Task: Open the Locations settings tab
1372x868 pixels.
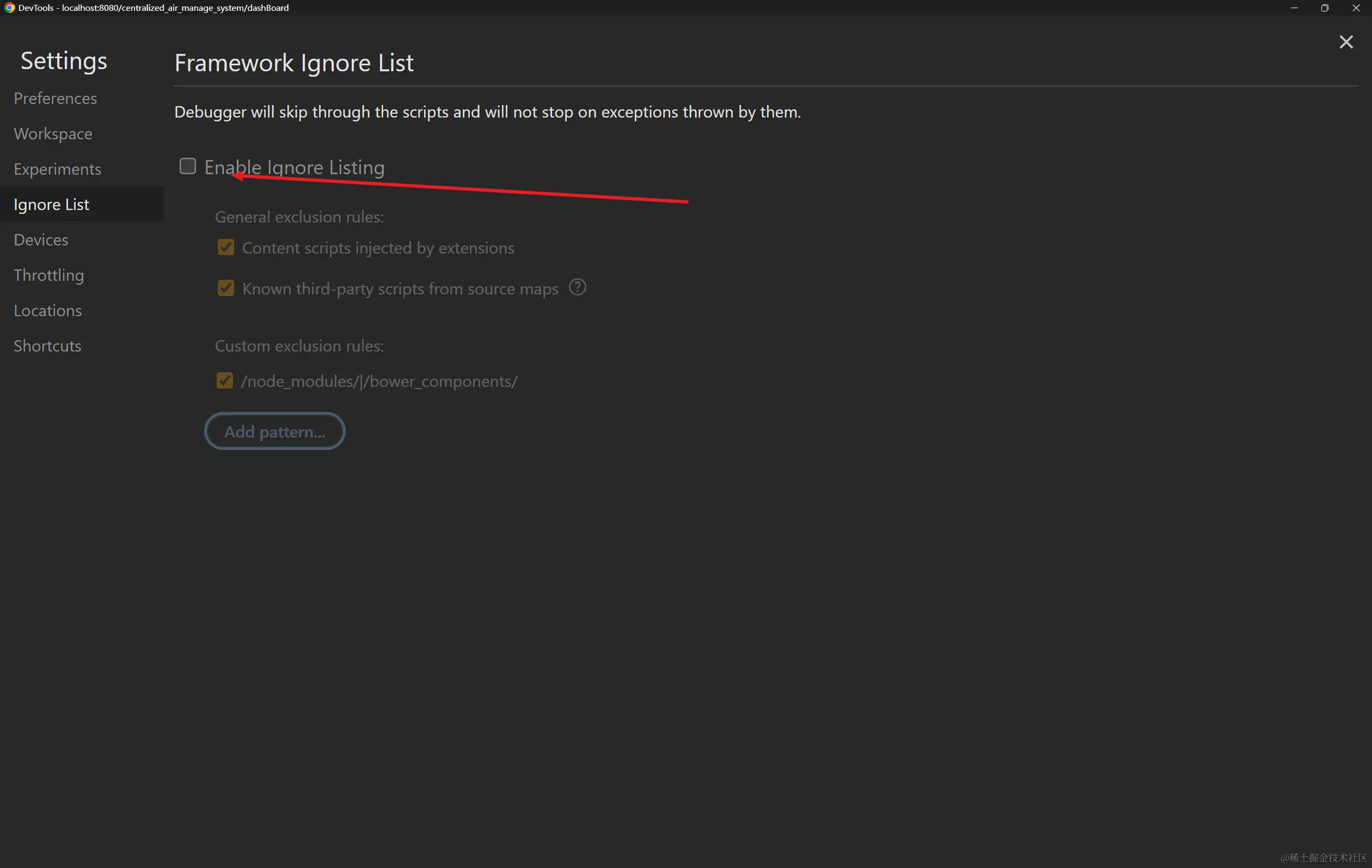Action: [48, 310]
